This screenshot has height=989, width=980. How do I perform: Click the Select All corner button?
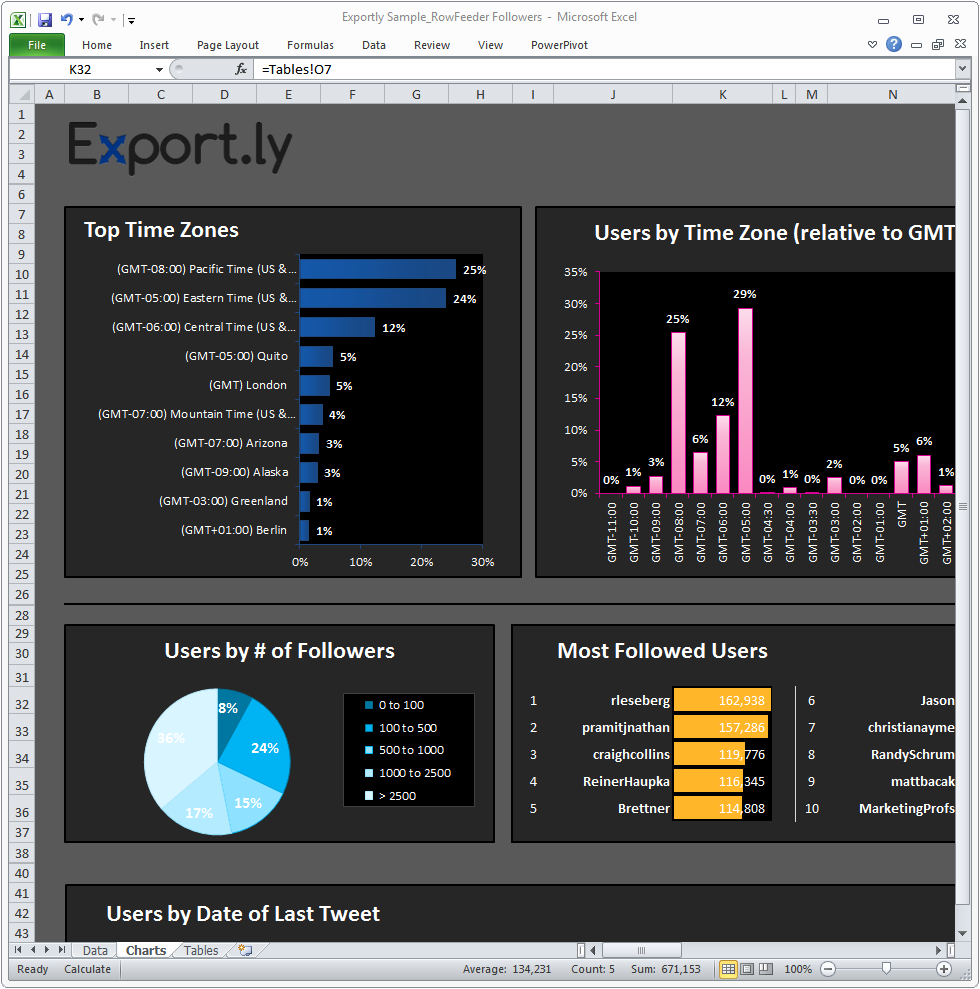22,95
